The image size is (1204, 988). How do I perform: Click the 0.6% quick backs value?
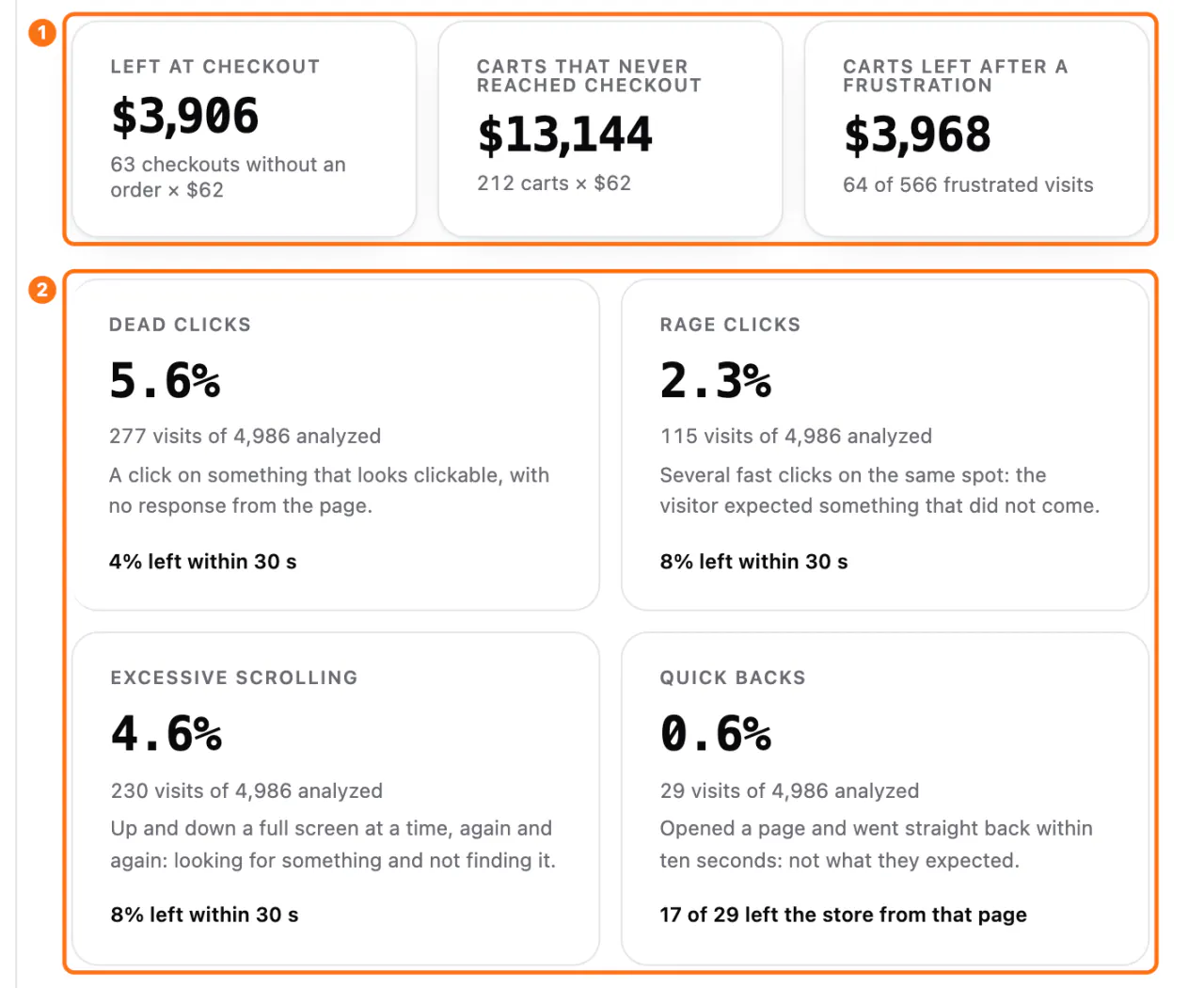point(716,734)
